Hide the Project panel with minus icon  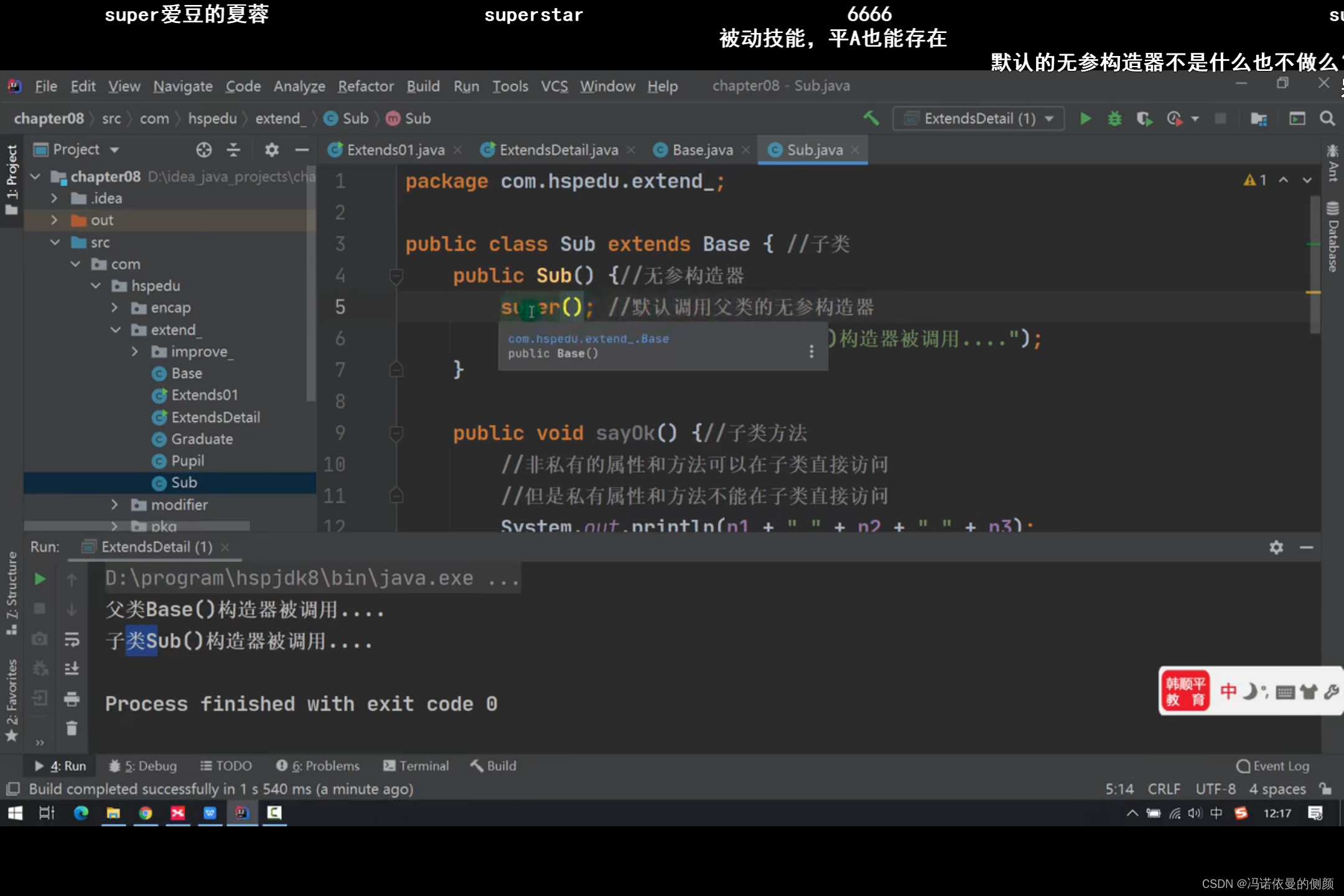pos(302,149)
